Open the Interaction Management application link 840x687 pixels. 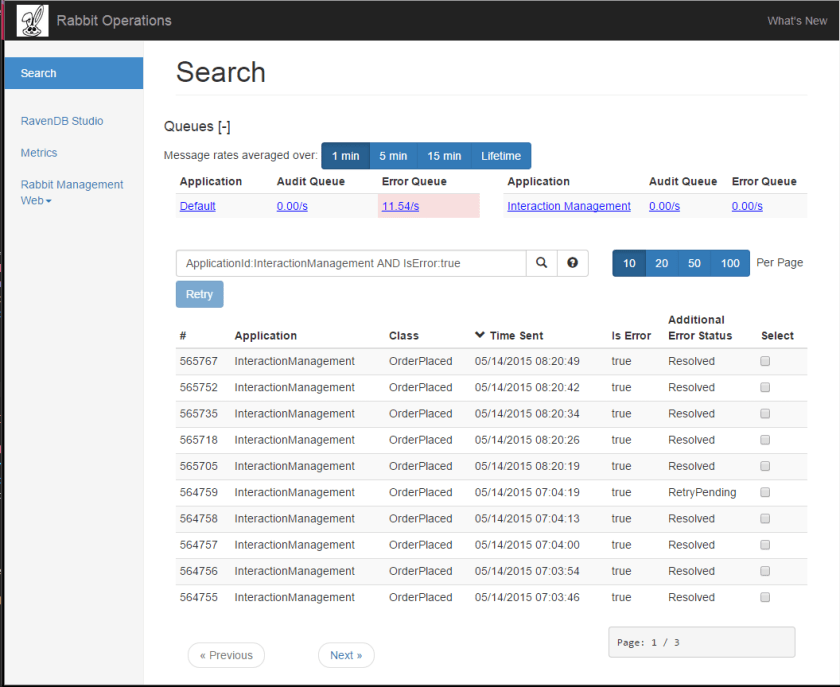[569, 206]
